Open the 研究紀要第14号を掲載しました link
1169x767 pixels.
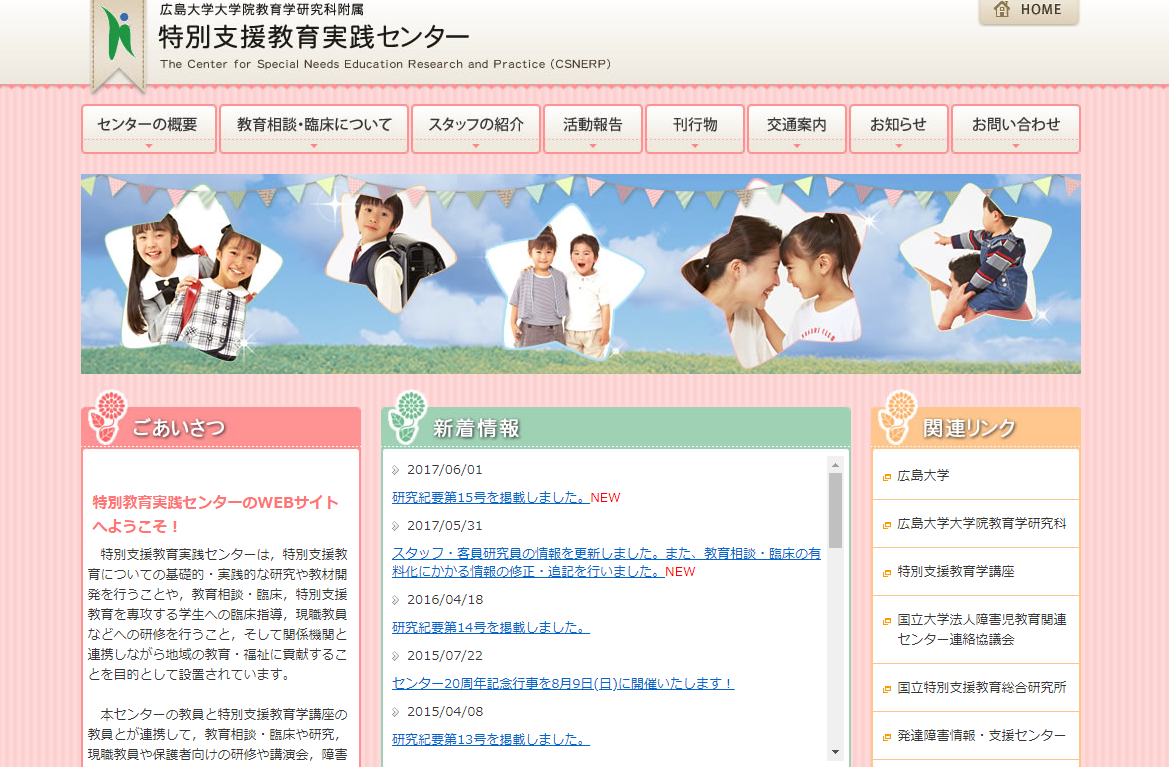click(491, 628)
